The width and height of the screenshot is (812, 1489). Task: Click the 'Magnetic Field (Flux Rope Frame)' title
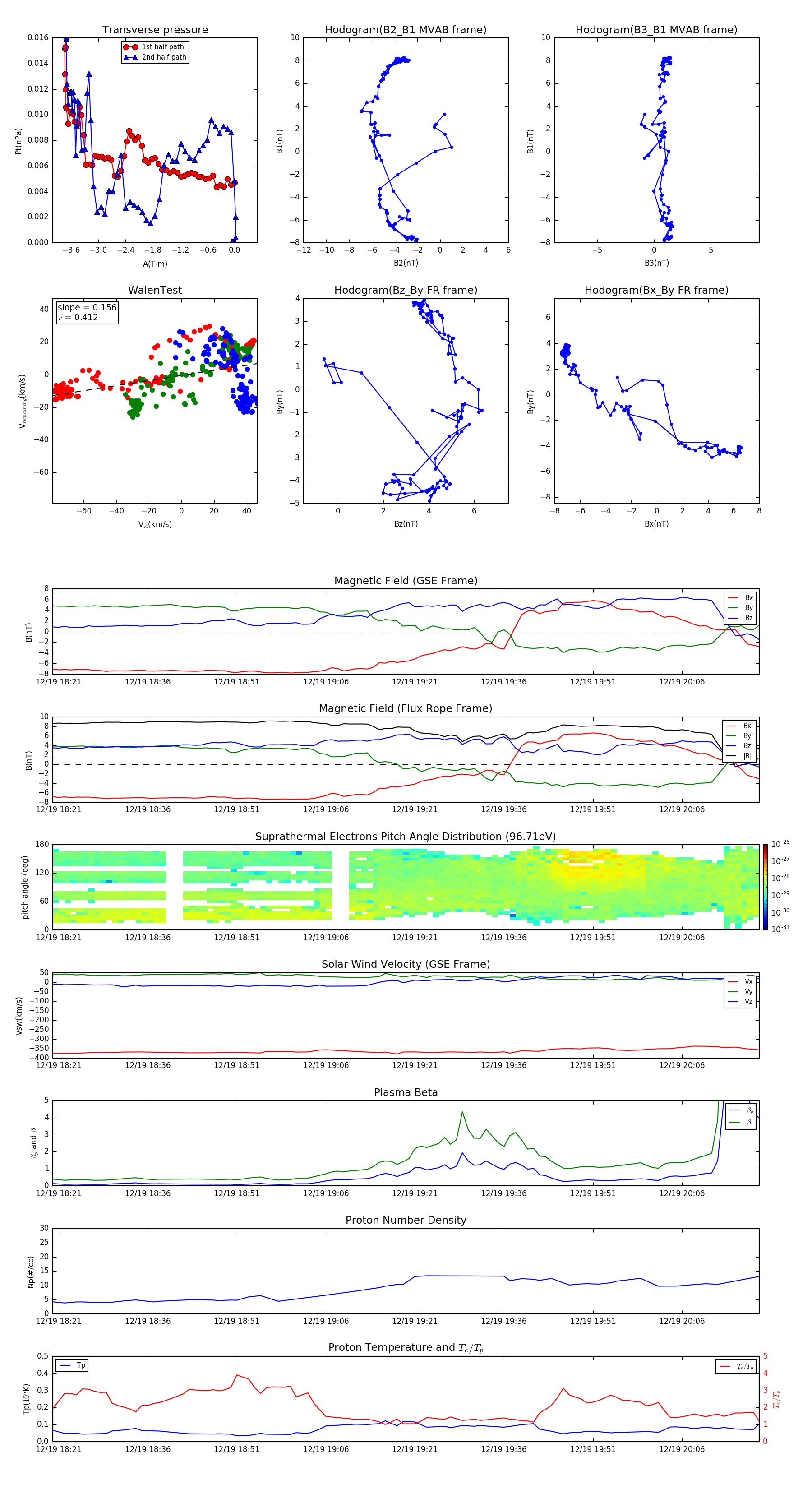click(x=406, y=709)
